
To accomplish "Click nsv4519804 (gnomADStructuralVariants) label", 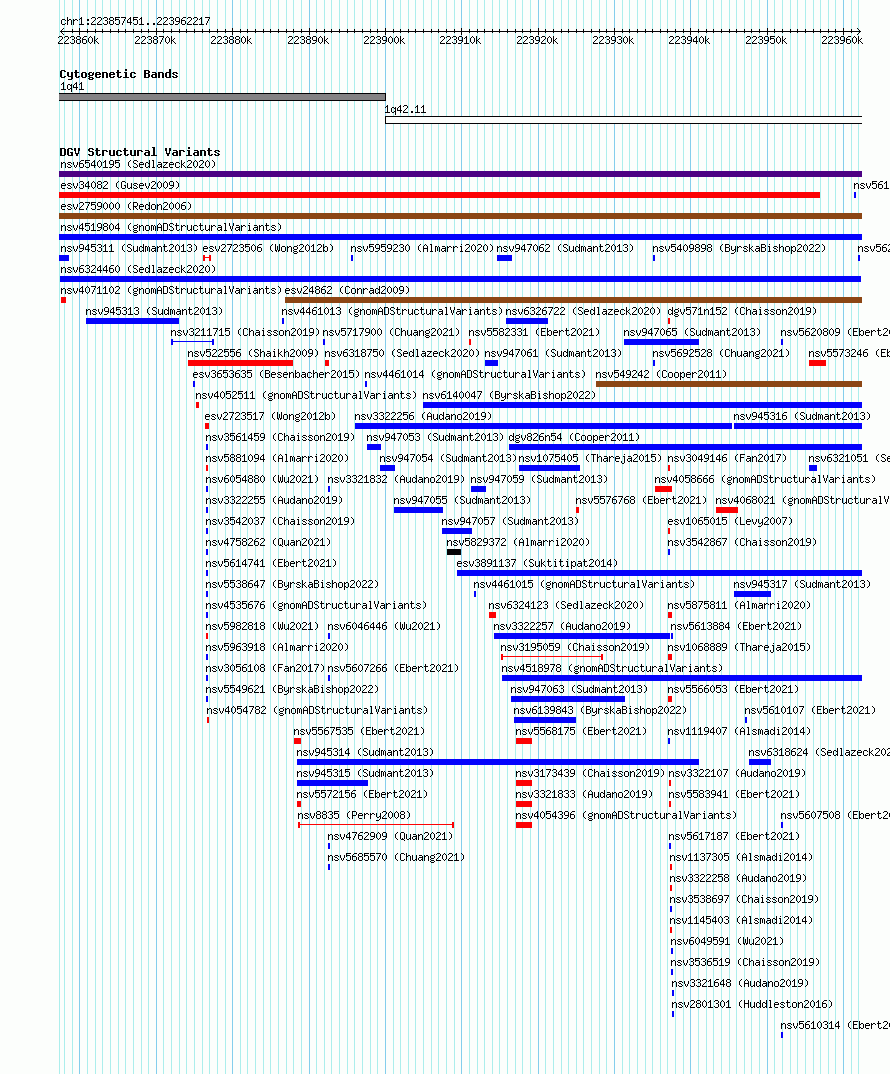I will tap(171, 227).
